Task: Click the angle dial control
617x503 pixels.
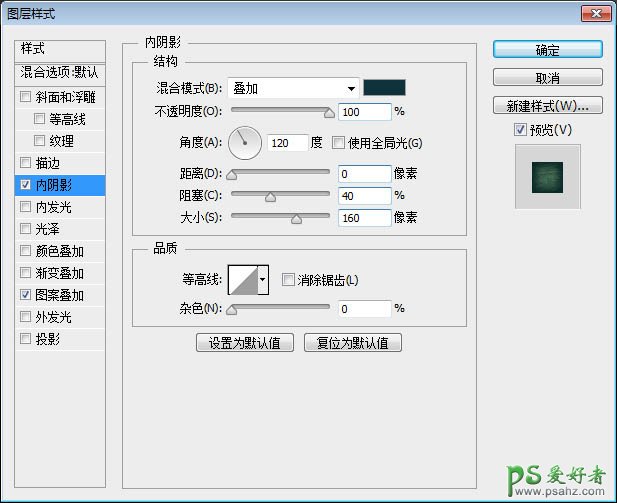Action: (244, 143)
